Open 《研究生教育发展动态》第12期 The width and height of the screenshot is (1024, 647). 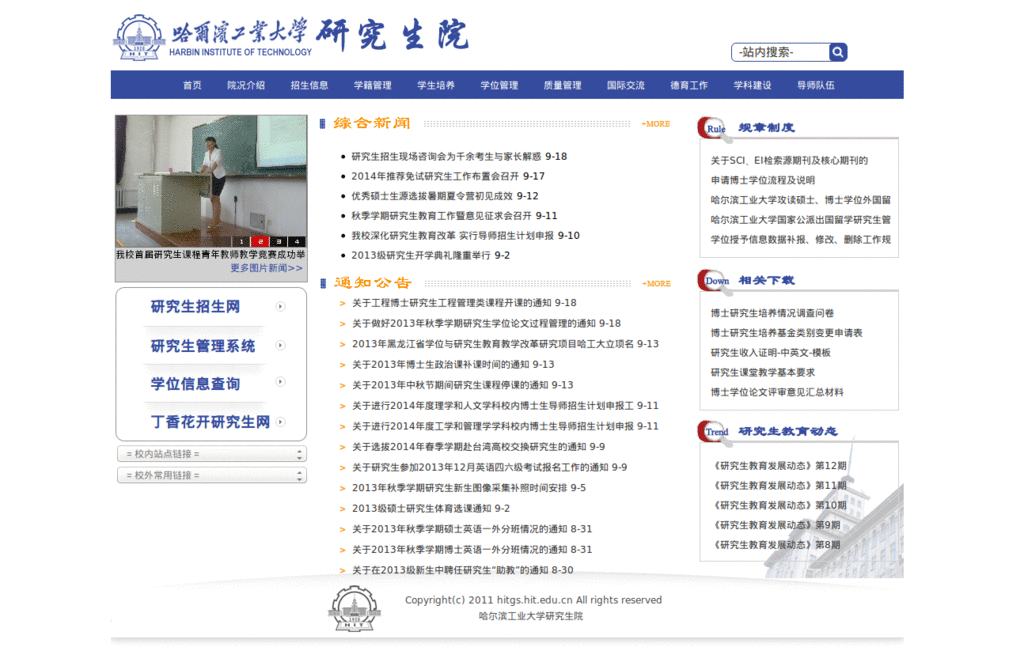[x=778, y=466]
